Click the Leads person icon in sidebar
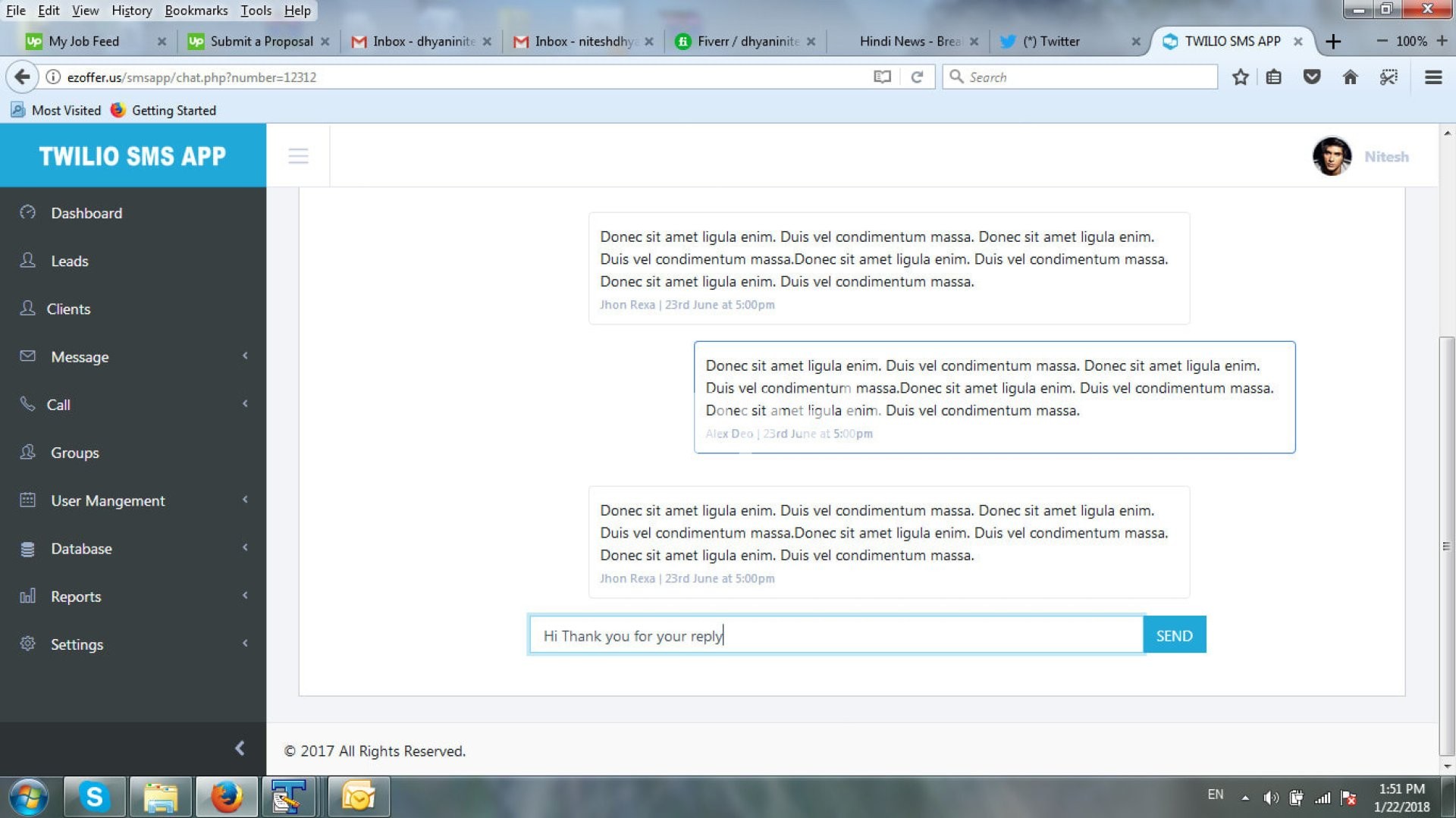This screenshot has height=818, width=1456. [x=28, y=261]
